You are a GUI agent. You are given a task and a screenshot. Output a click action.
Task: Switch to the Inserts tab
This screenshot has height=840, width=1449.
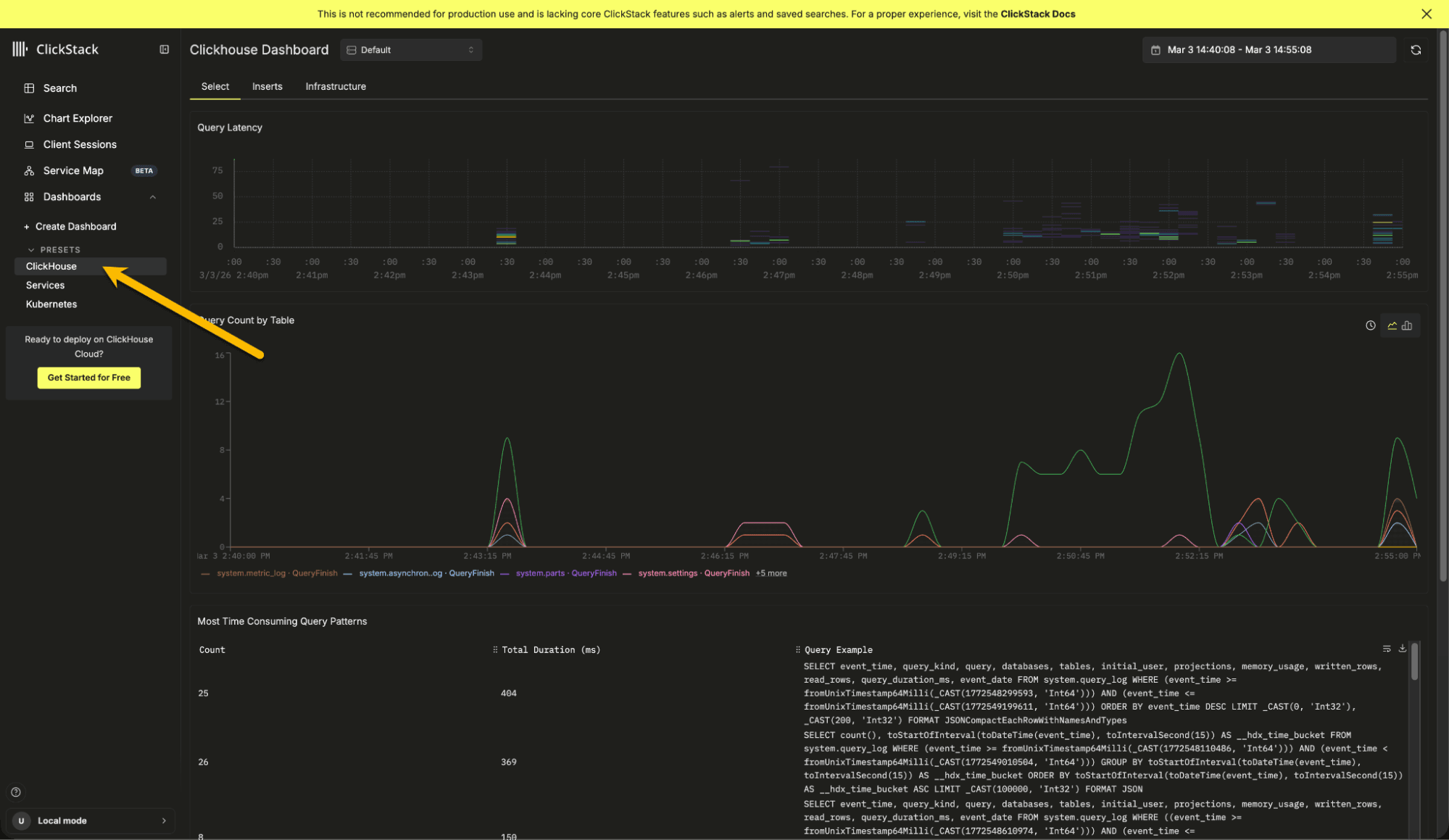pyautogui.click(x=267, y=86)
